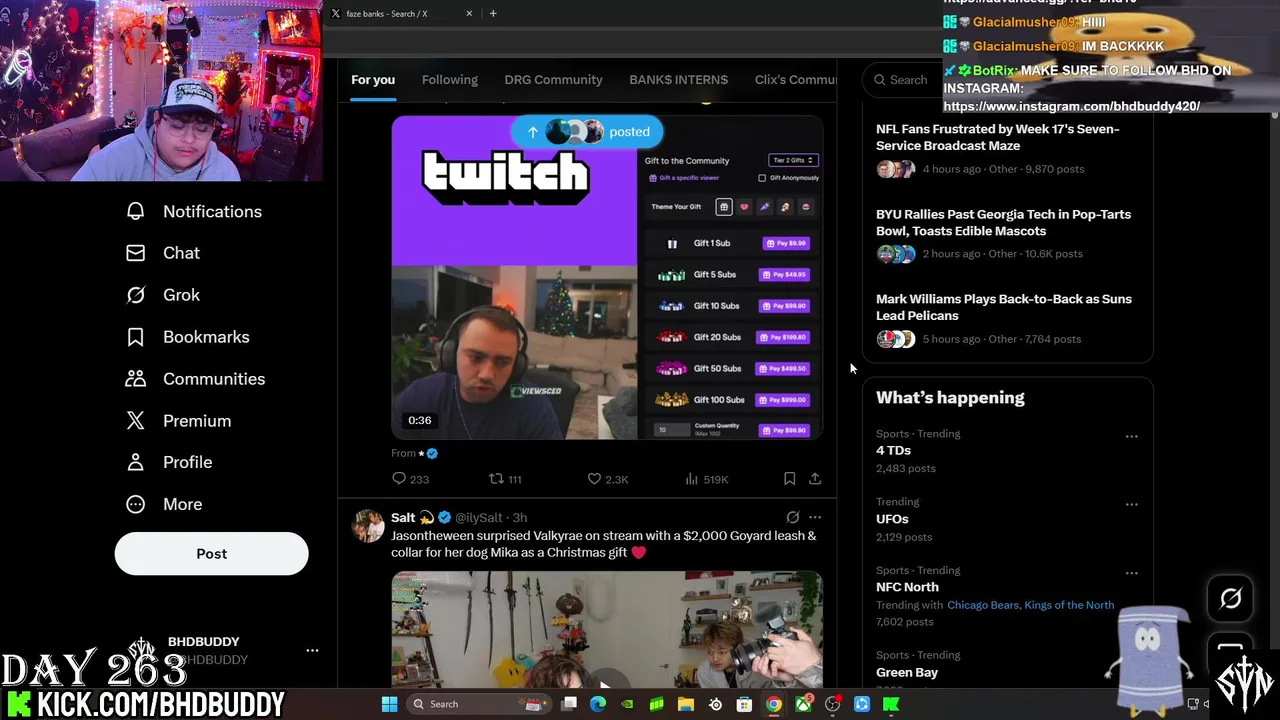Open Microsoft Store from the taskbar

(x=744, y=704)
